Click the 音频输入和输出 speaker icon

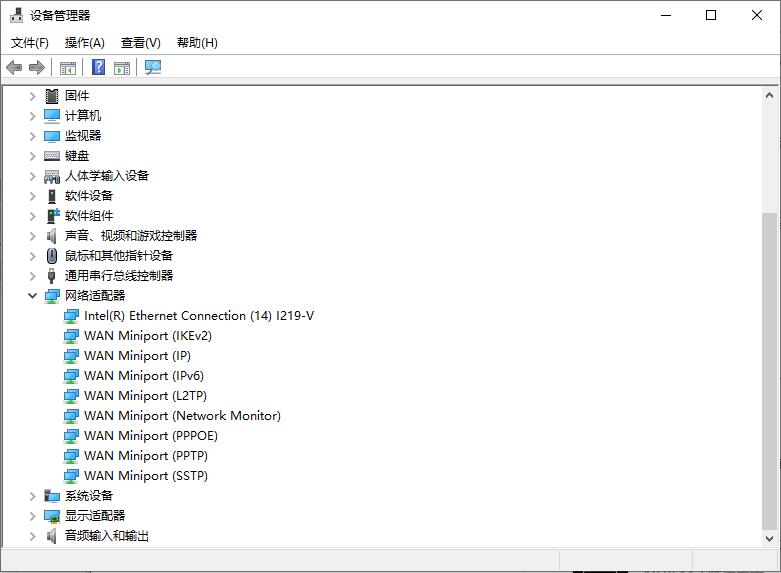coord(51,536)
